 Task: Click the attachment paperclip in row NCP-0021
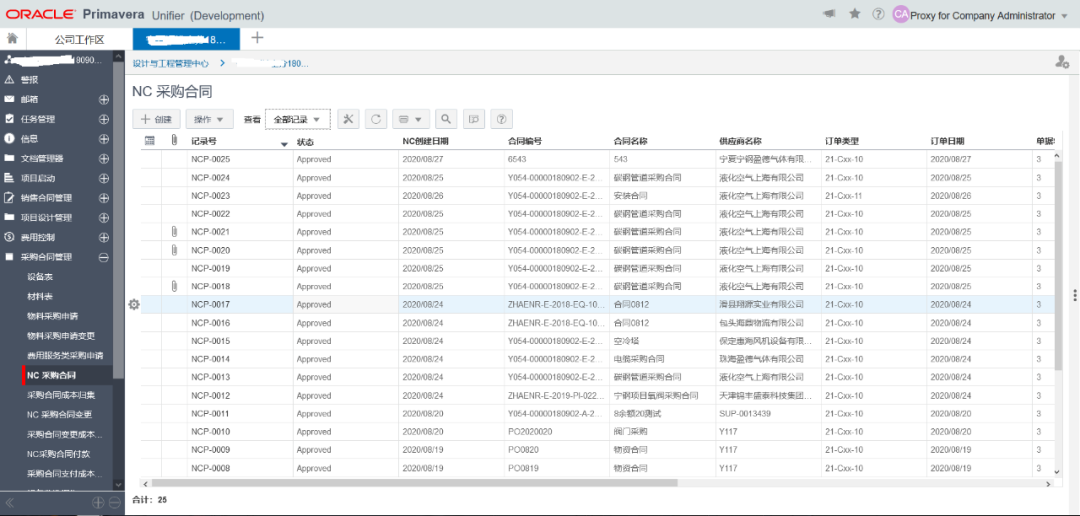pyautogui.click(x=174, y=231)
